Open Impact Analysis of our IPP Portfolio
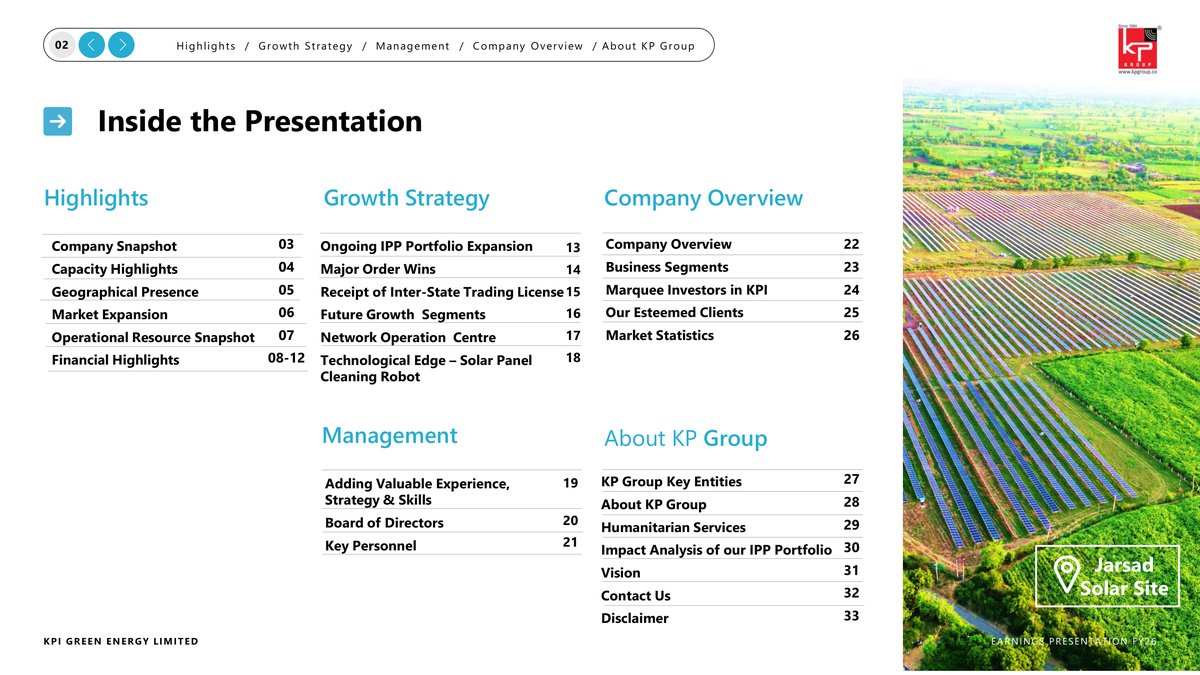1200x675 pixels. click(x=716, y=550)
